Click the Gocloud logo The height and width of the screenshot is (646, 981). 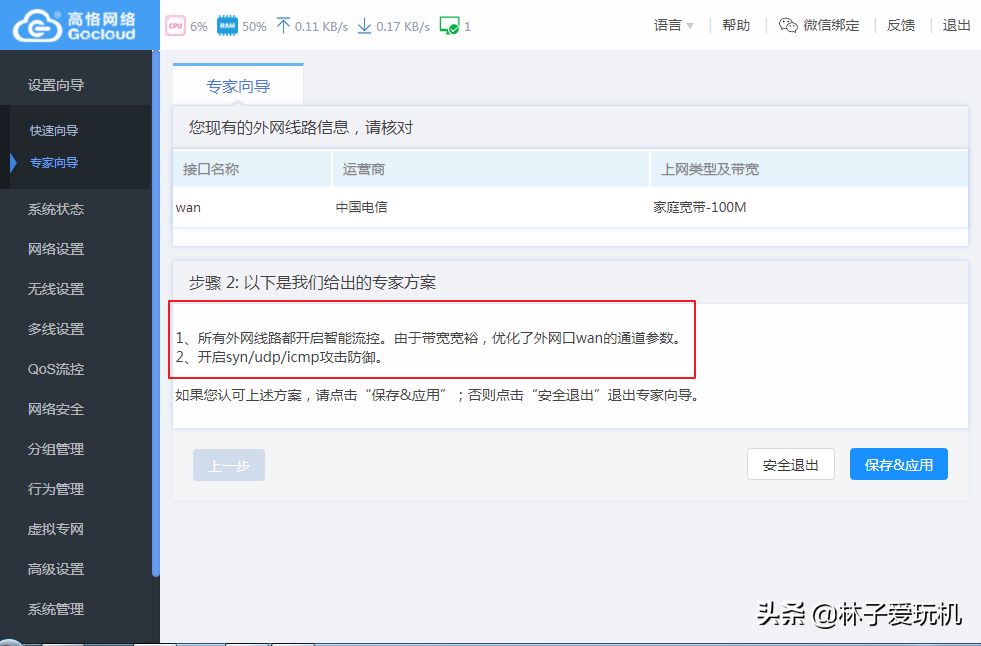[74, 26]
